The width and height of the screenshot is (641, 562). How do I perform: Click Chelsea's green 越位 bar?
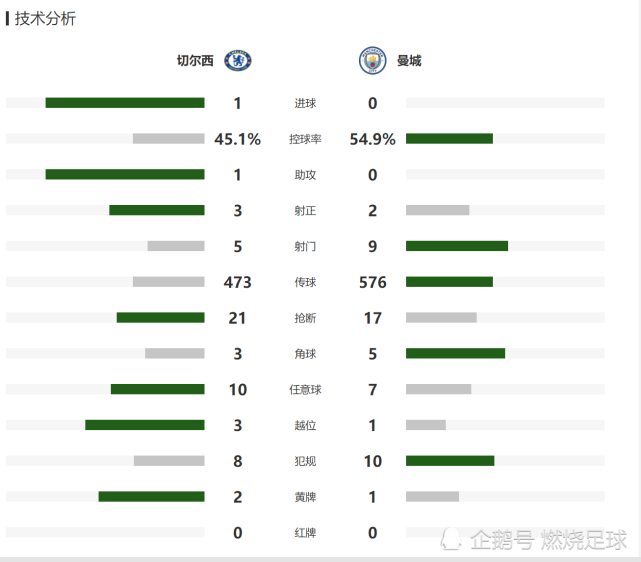click(144, 425)
